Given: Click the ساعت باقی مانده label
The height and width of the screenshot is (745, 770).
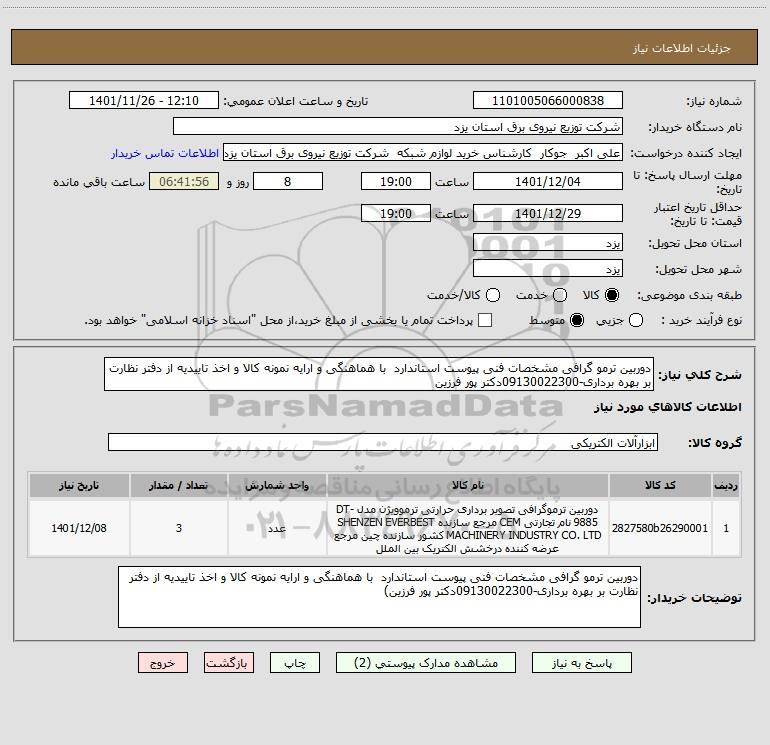Looking at the screenshot, I should tap(99, 182).
